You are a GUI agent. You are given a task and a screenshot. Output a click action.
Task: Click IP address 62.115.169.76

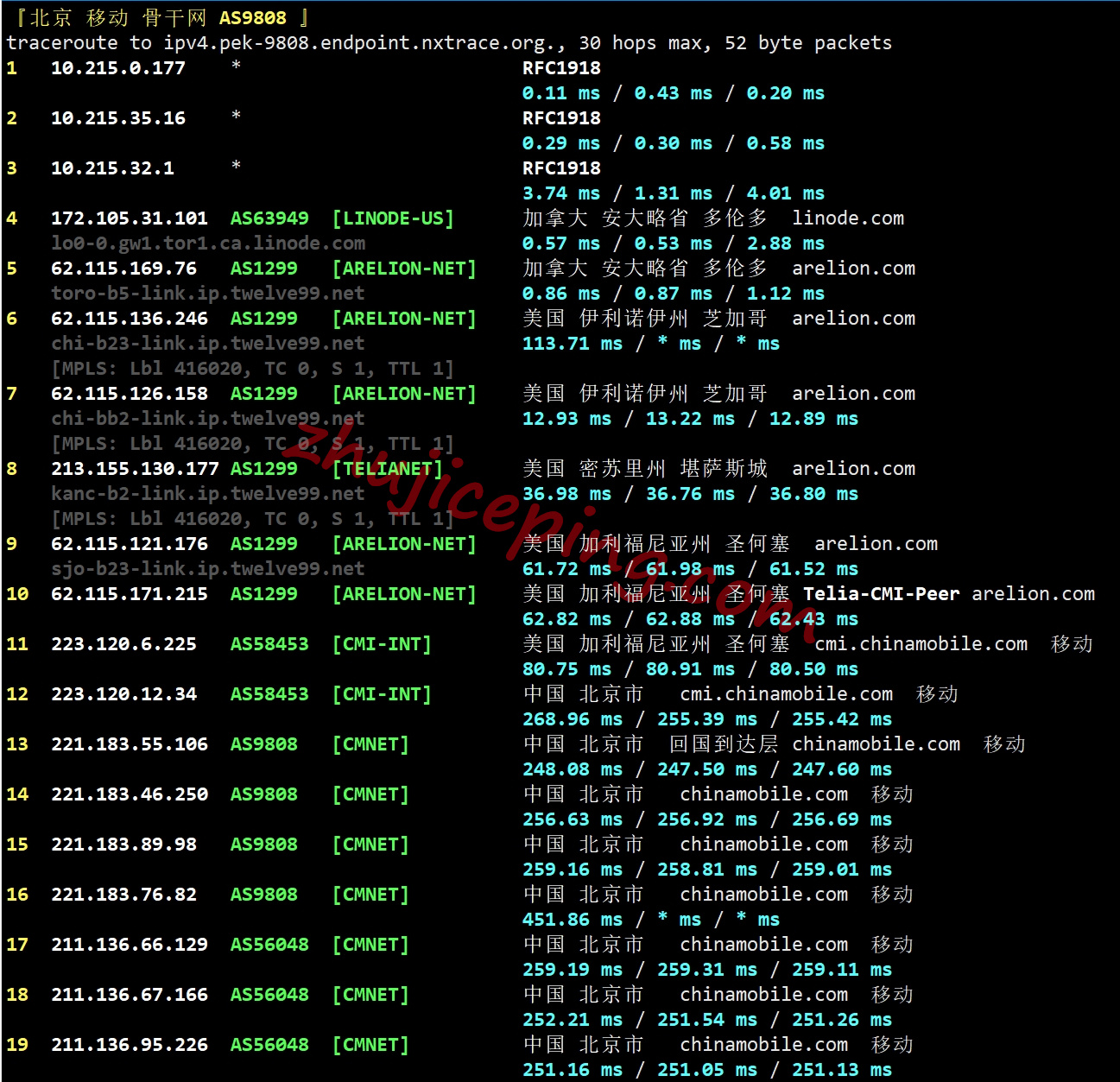(123, 269)
